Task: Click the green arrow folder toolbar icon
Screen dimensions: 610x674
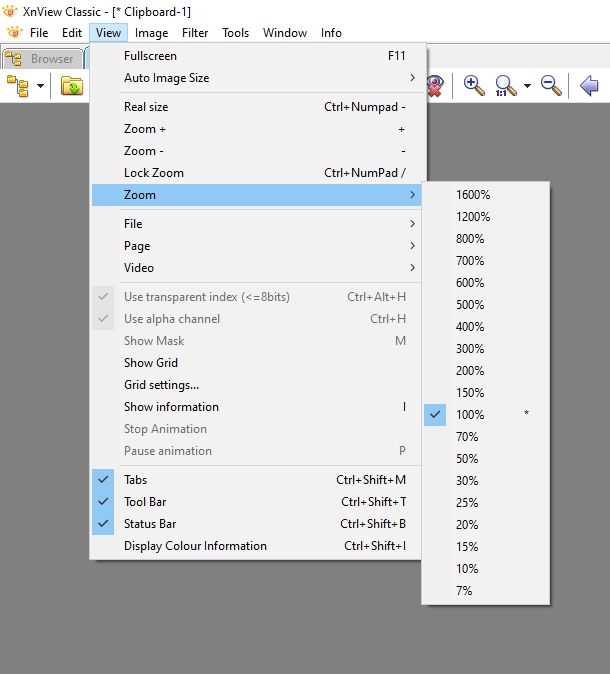Action: pyautogui.click(x=72, y=86)
